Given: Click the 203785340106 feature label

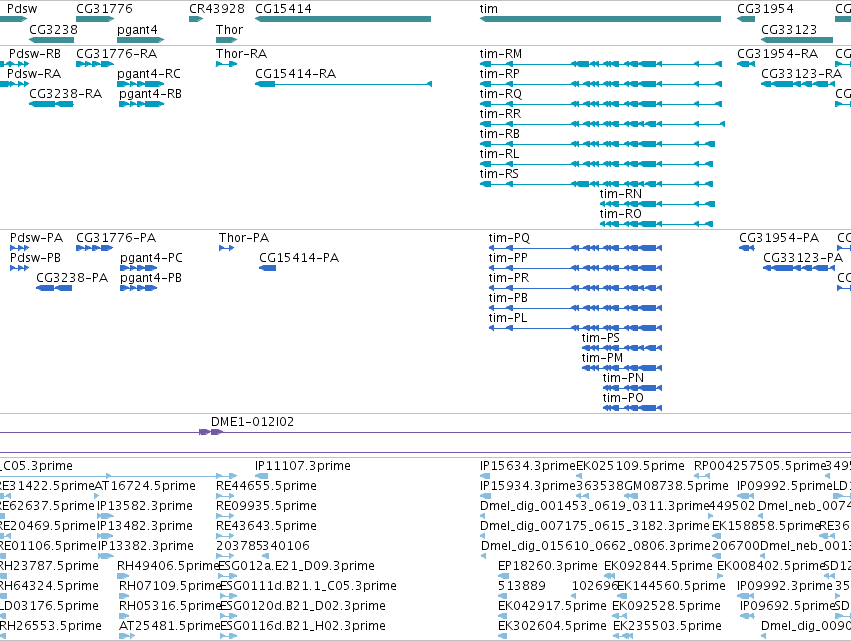Looking at the screenshot, I should (x=263, y=546).
